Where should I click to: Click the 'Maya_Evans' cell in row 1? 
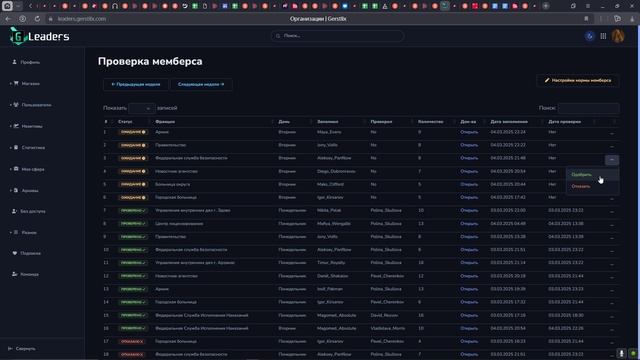329,132
